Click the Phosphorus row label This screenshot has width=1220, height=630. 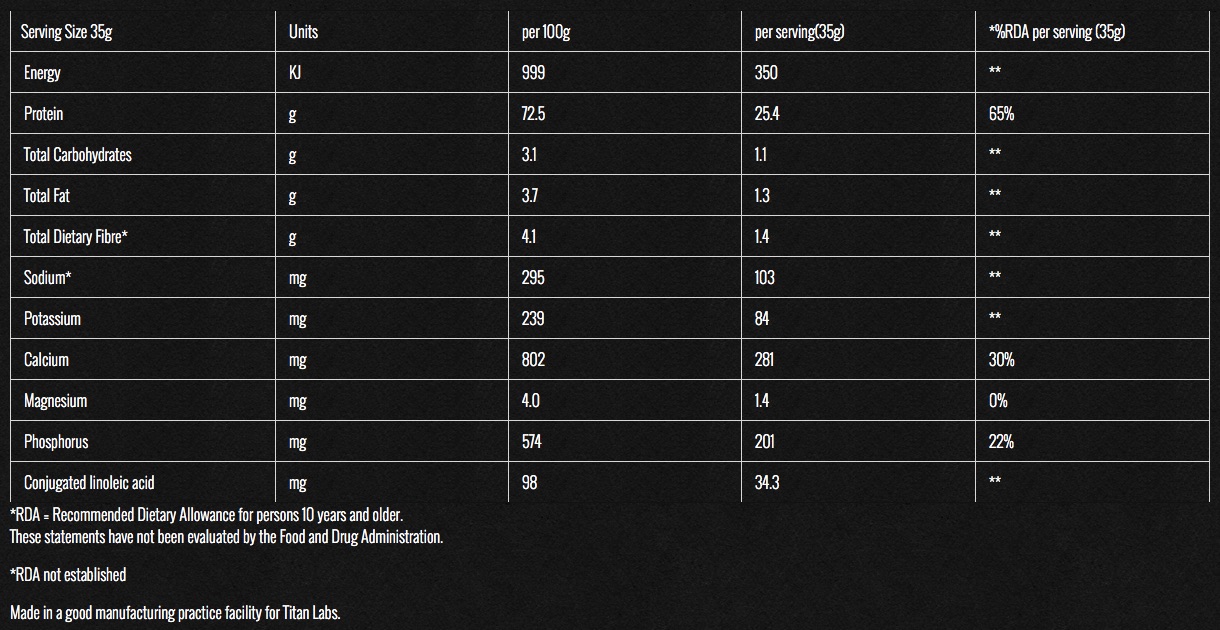pyautogui.click(x=56, y=442)
